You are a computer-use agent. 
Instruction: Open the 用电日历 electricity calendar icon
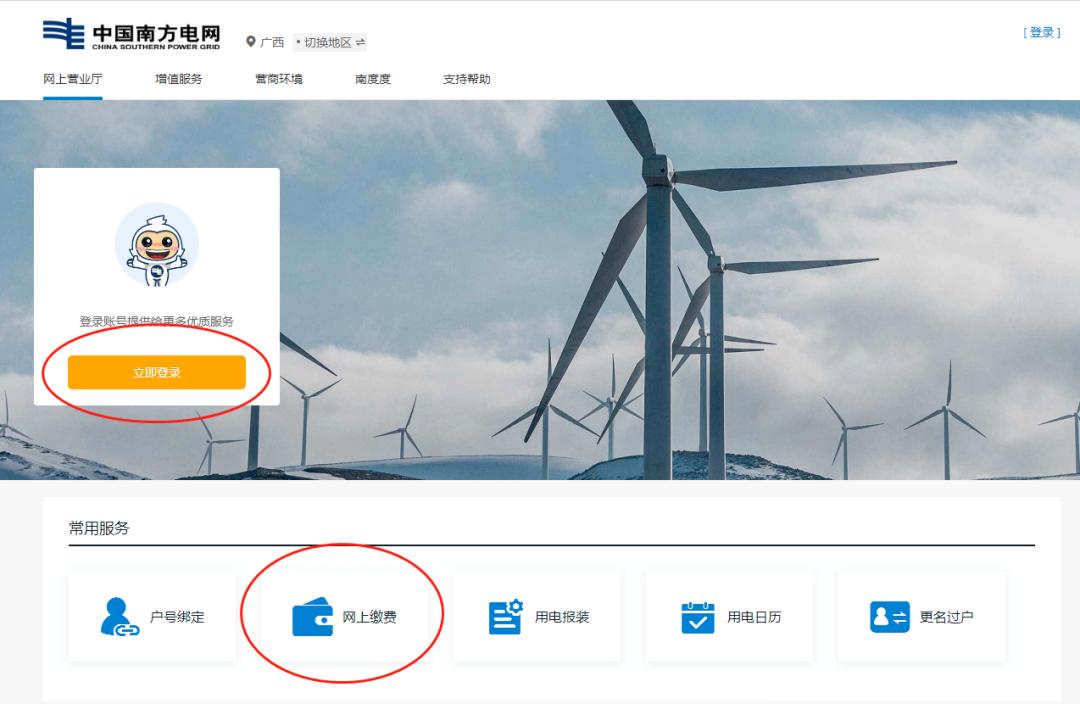pyautogui.click(x=696, y=616)
